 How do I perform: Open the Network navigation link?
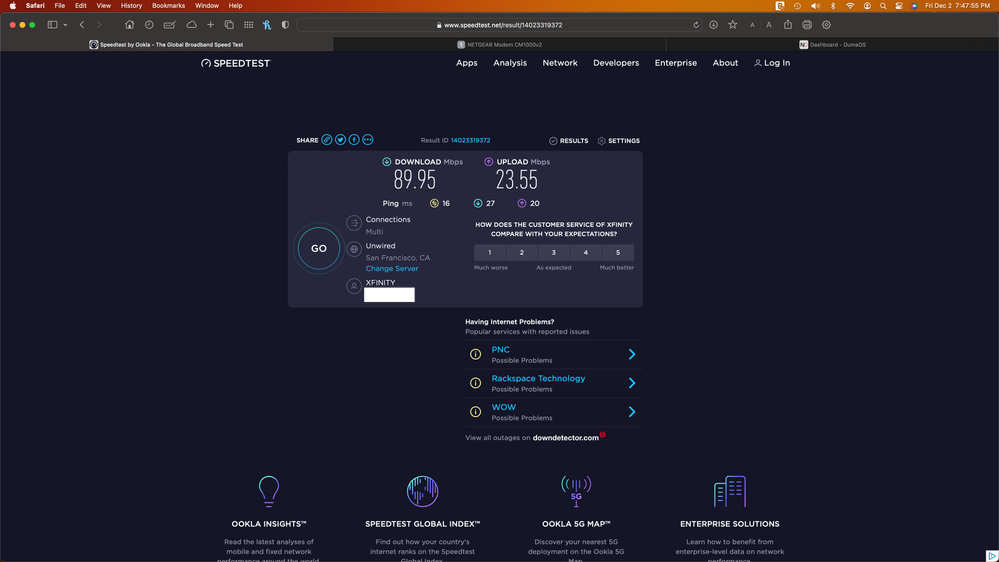pyautogui.click(x=560, y=63)
